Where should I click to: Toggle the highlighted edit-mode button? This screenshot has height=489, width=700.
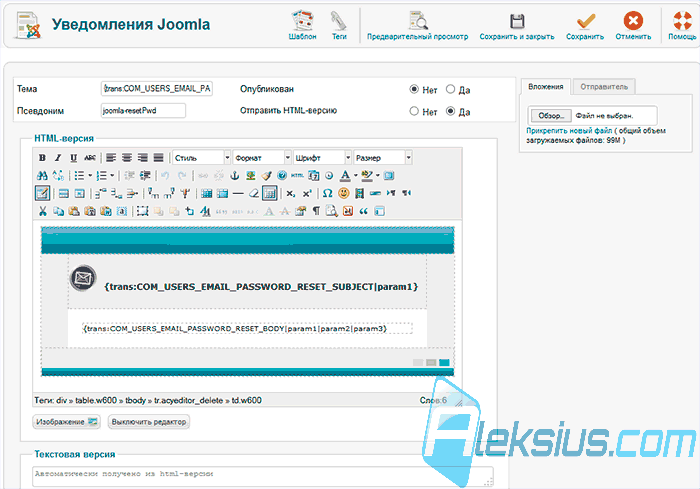pos(42,193)
